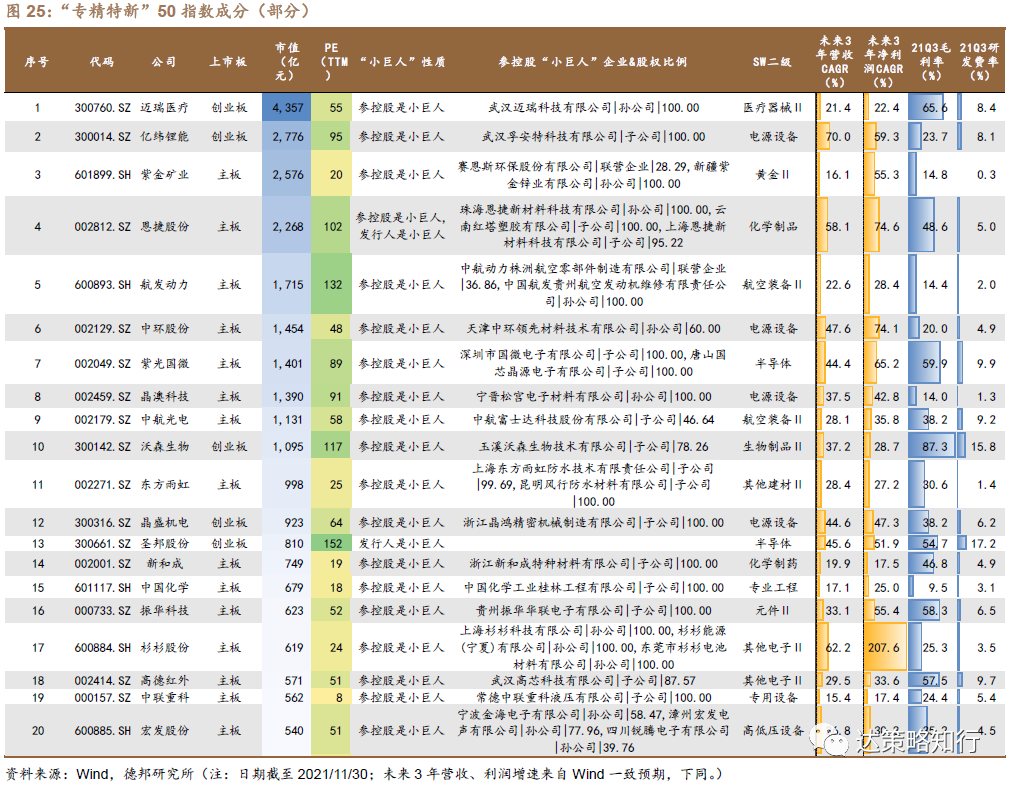This screenshot has height=786, width=1013.
Task: Select company name 沃森生物
Action: pos(165,446)
